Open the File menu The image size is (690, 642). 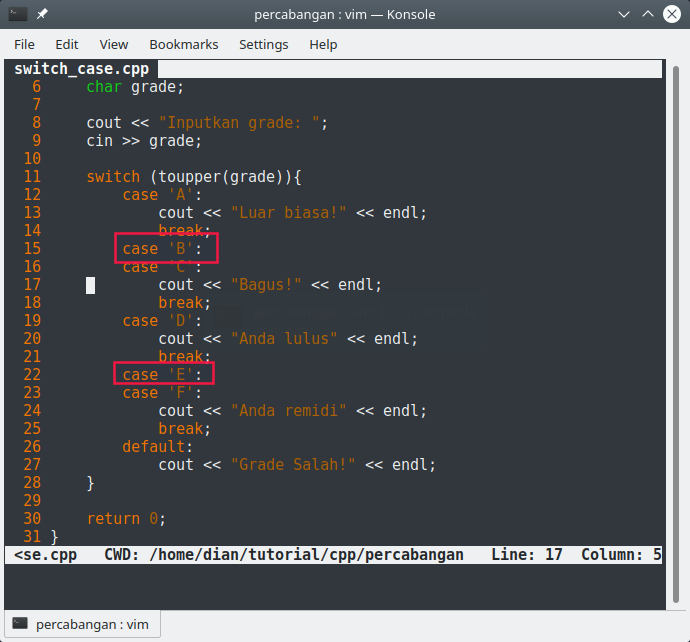(x=24, y=45)
